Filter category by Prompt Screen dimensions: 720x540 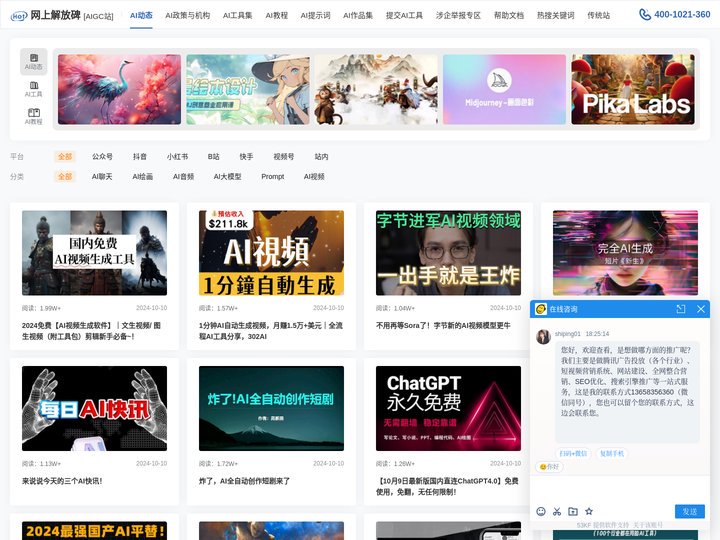coord(273,176)
